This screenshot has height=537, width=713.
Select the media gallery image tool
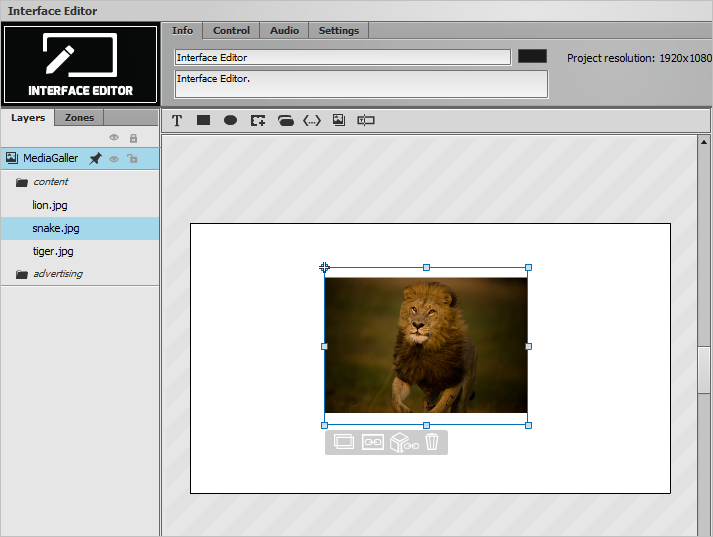pyautogui.click(x=339, y=120)
